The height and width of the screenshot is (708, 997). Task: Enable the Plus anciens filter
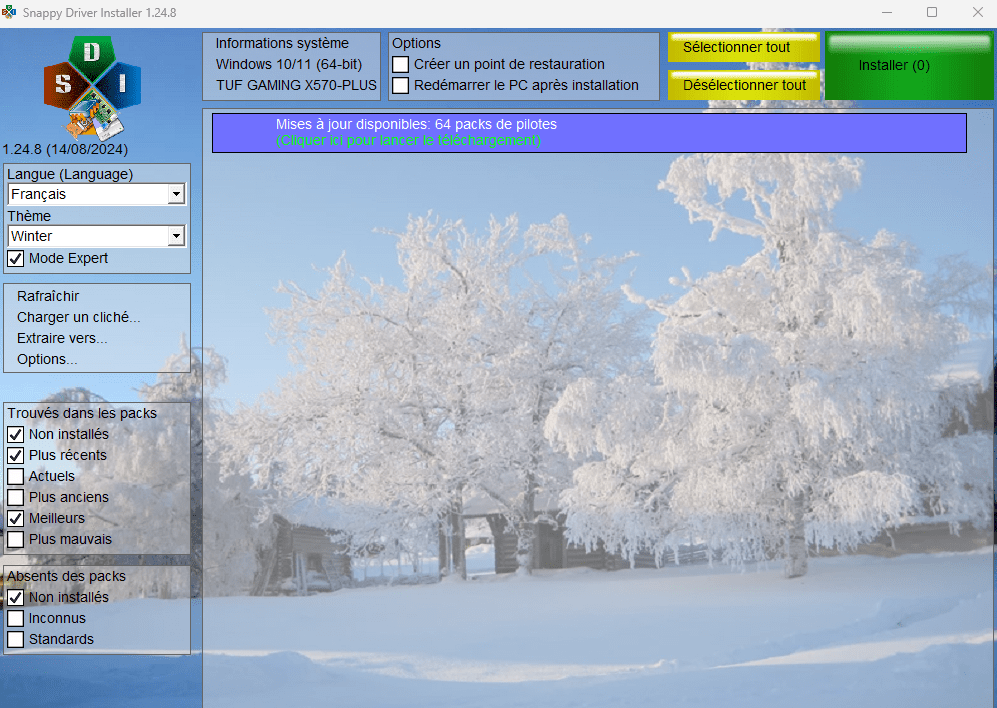[16, 498]
